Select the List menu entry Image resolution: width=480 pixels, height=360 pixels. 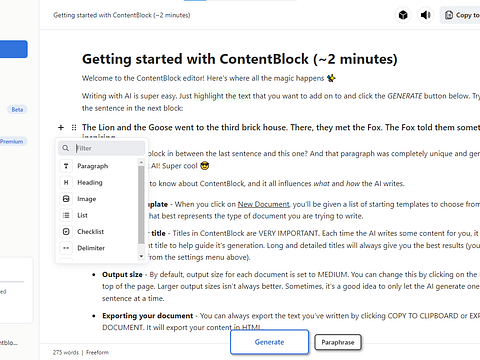click(x=97, y=215)
